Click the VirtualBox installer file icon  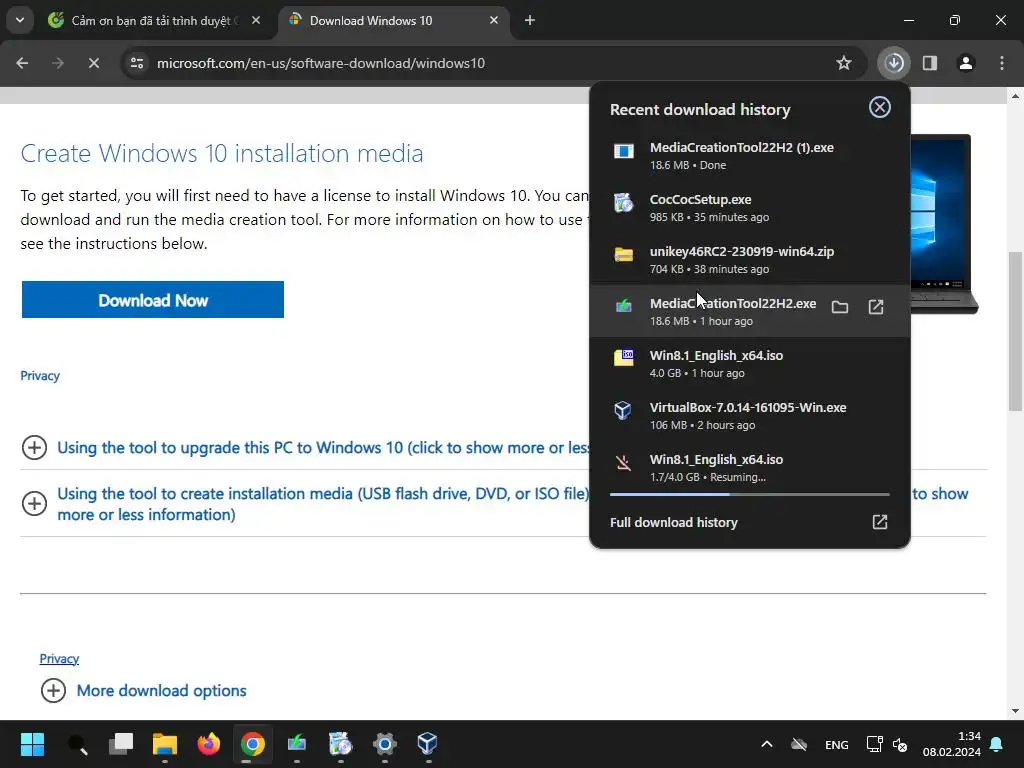pos(623,410)
